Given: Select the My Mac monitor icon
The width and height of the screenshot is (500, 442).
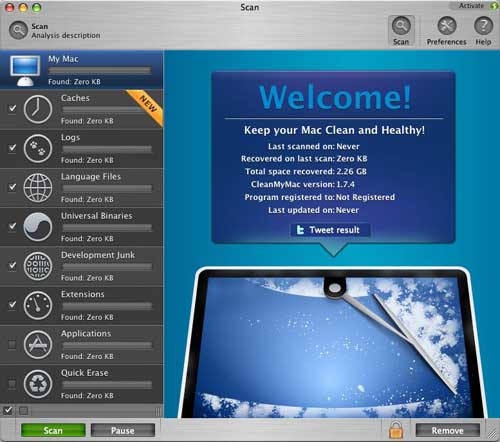Looking at the screenshot, I should (25, 70).
